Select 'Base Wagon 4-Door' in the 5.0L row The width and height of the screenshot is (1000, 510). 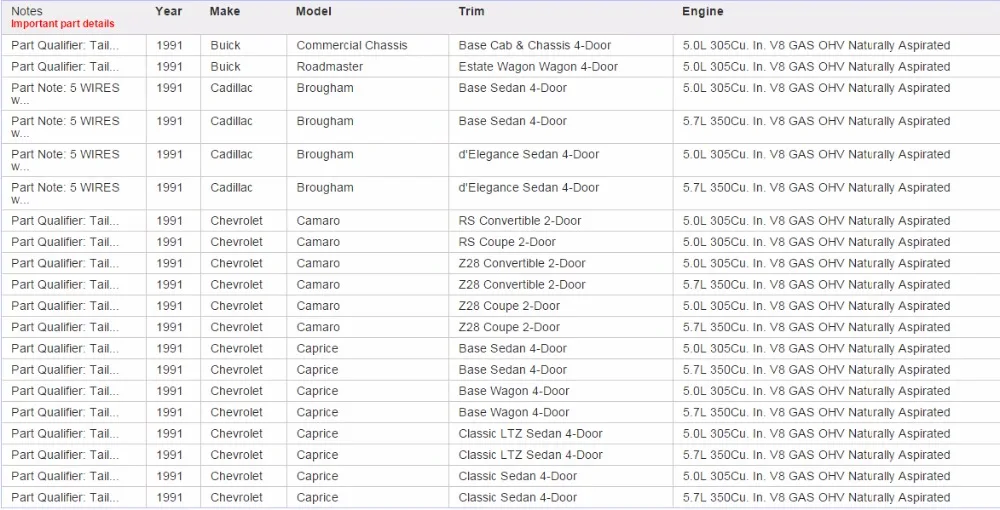pos(513,391)
